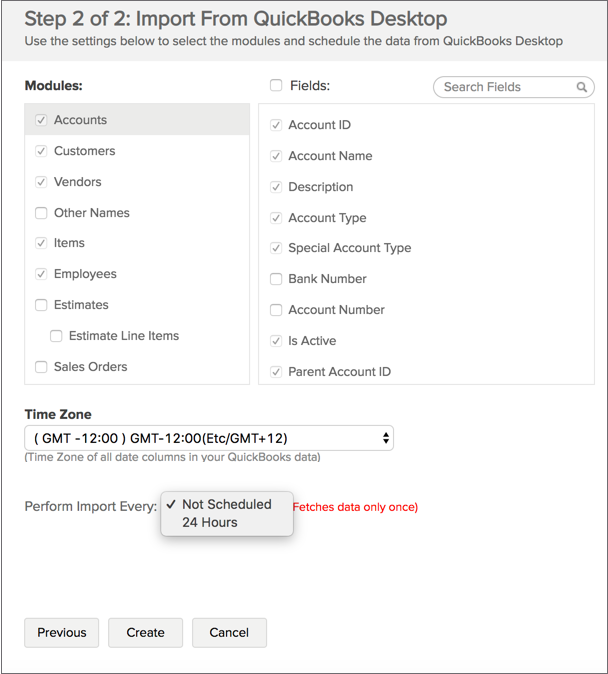608x674 pixels.
Task: Check the Sales Orders module checkbox
Action: pyautogui.click(x=41, y=367)
